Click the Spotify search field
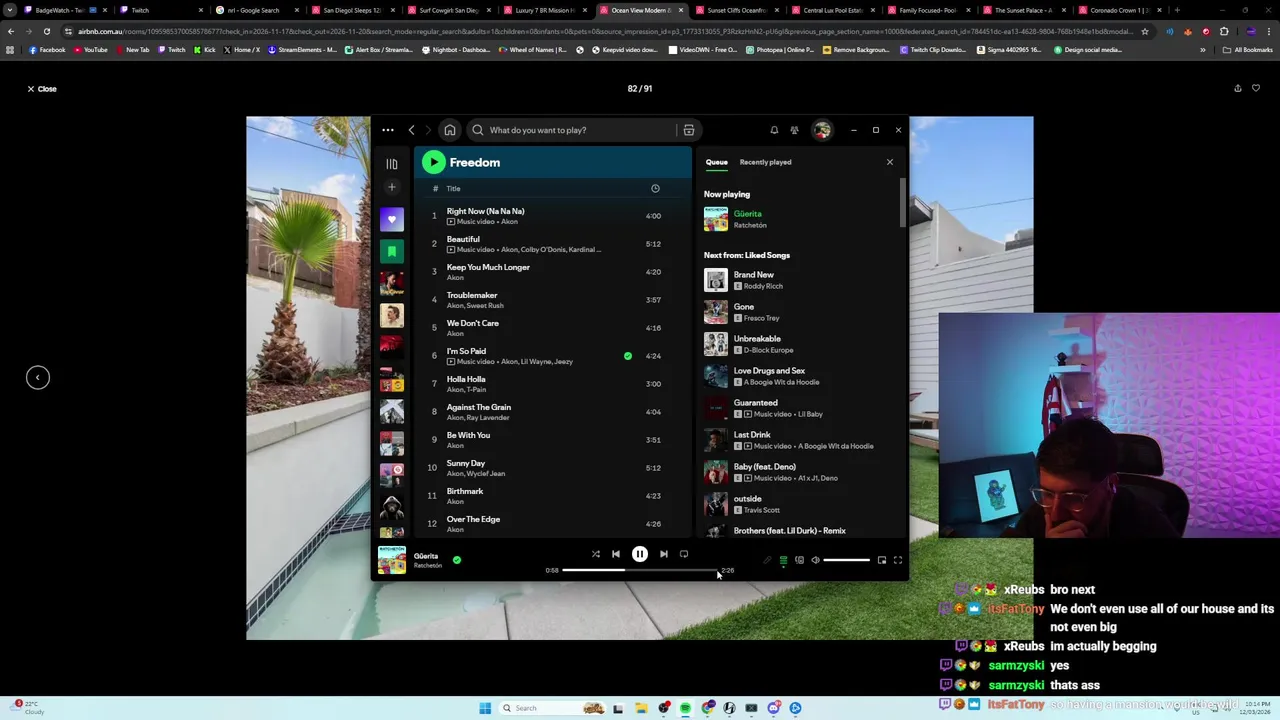Image resolution: width=1280 pixels, height=720 pixels. tap(575, 130)
